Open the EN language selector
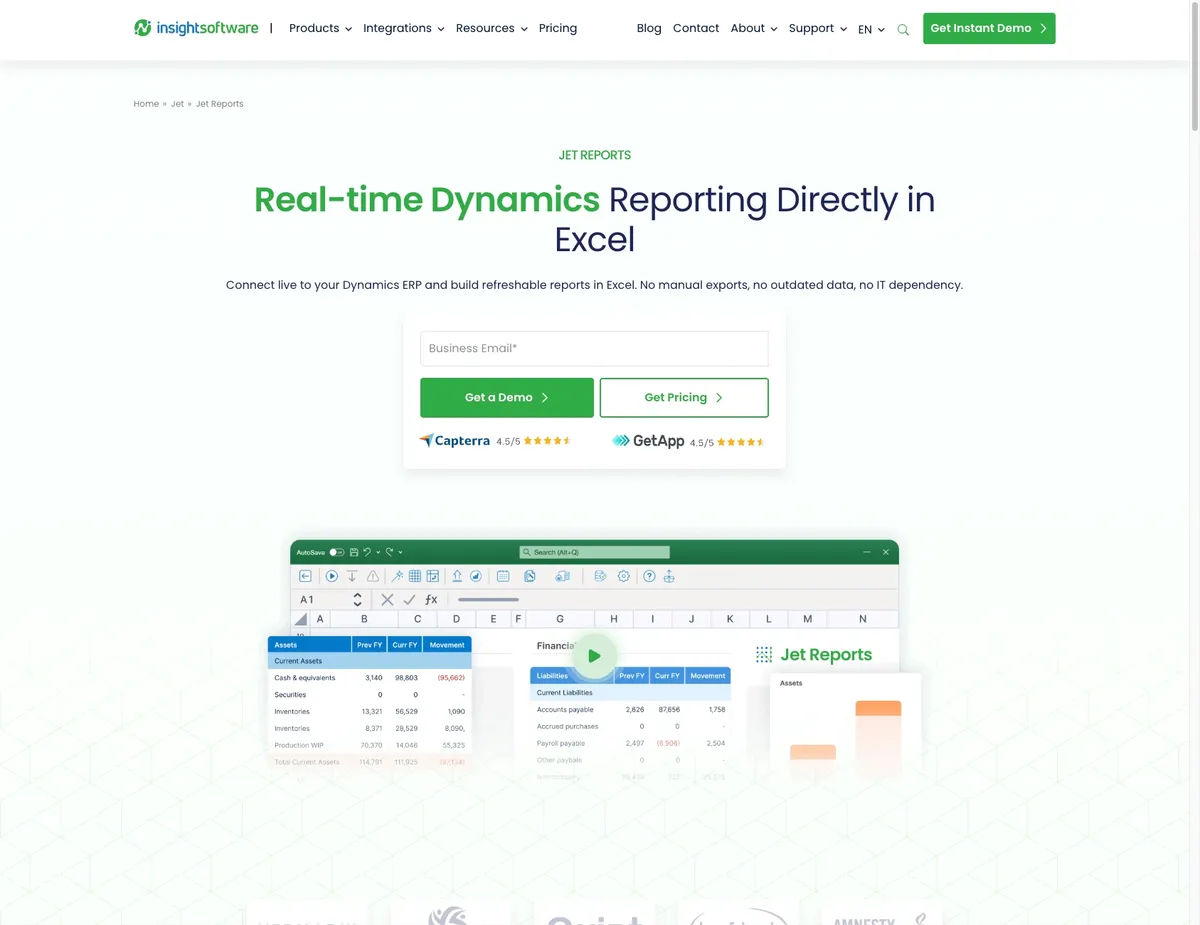 pyautogui.click(x=871, y=29)
